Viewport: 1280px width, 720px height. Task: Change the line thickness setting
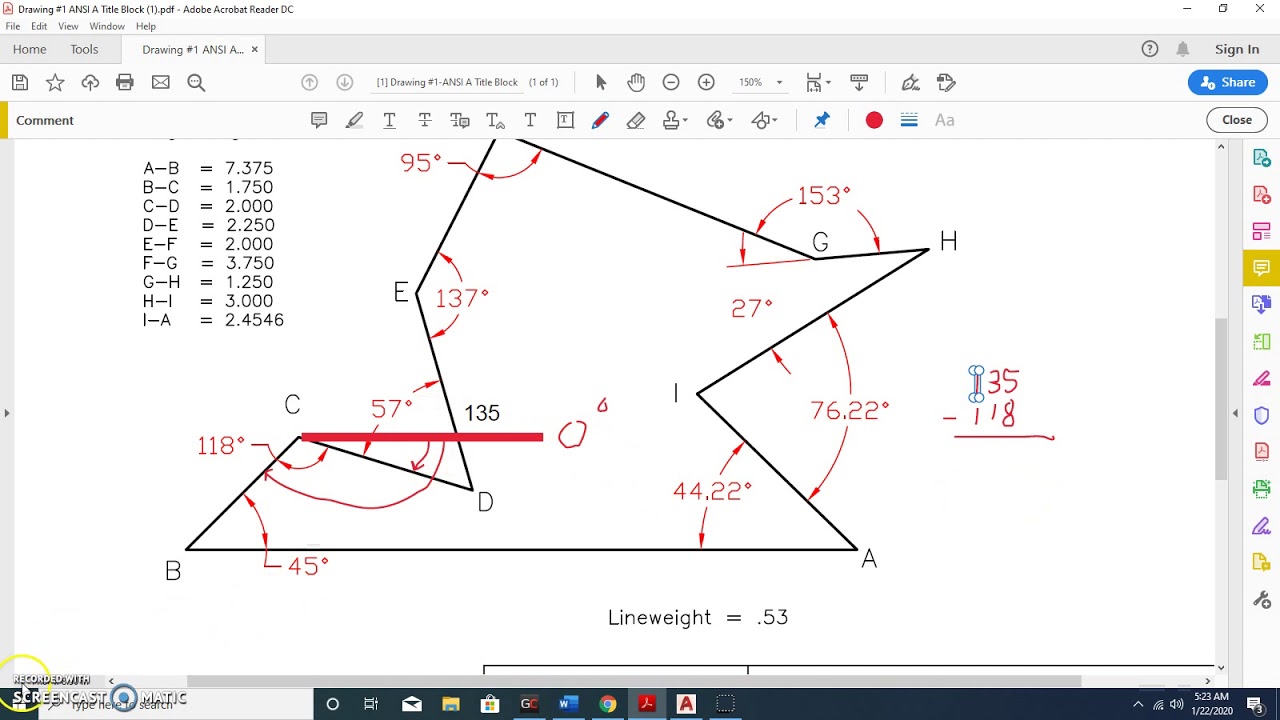909,120
